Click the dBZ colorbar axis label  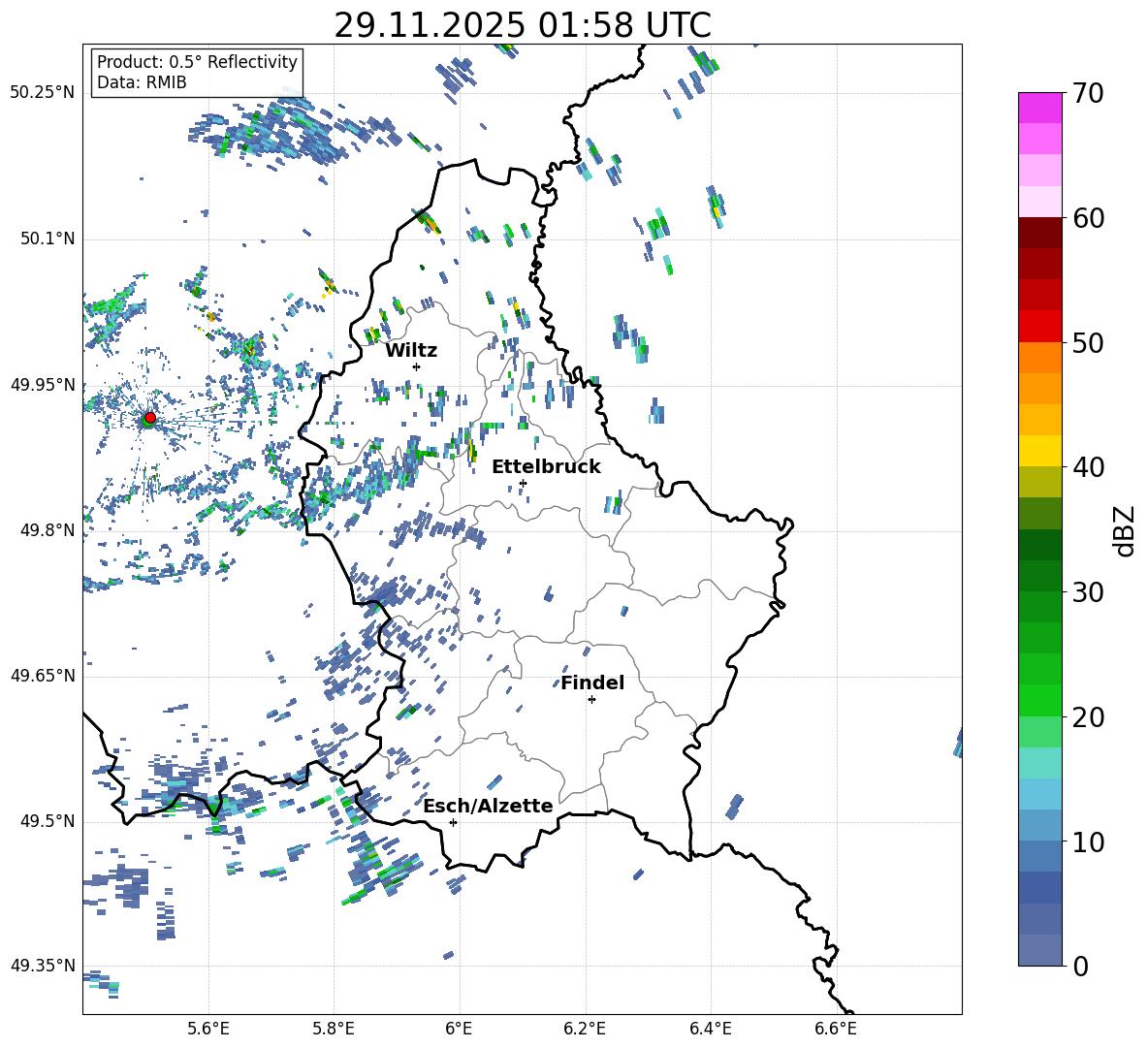point(1125,531)
